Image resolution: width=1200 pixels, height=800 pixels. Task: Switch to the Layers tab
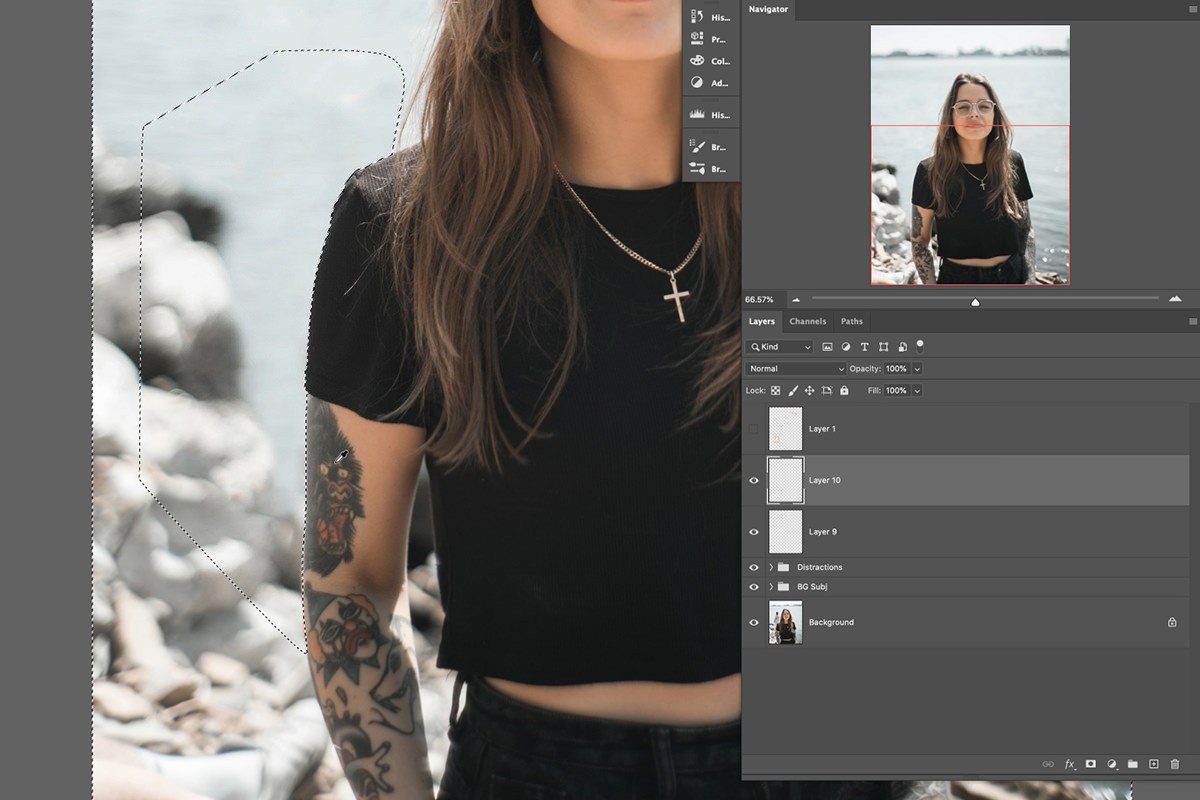coord(762,322)
